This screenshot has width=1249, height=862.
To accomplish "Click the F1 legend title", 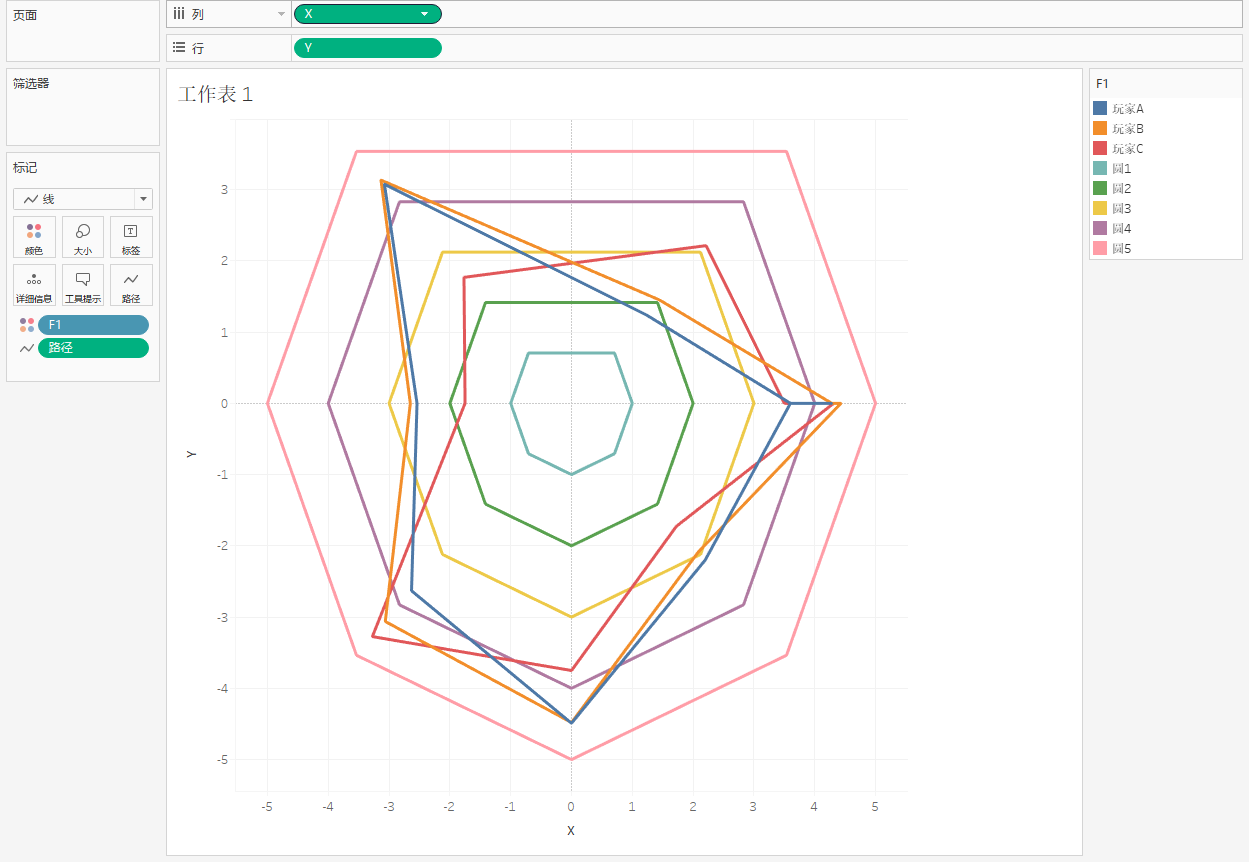I will pos(1102,84).
